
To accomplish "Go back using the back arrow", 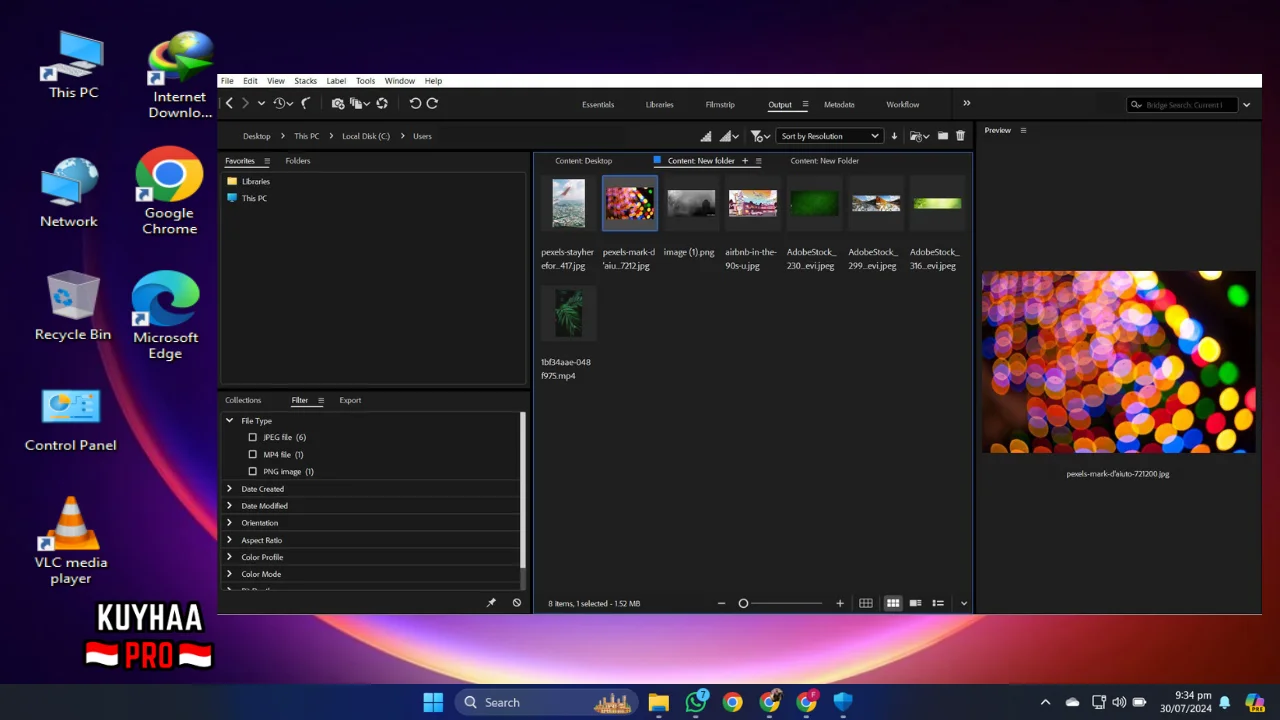I will tap(229, 103).
